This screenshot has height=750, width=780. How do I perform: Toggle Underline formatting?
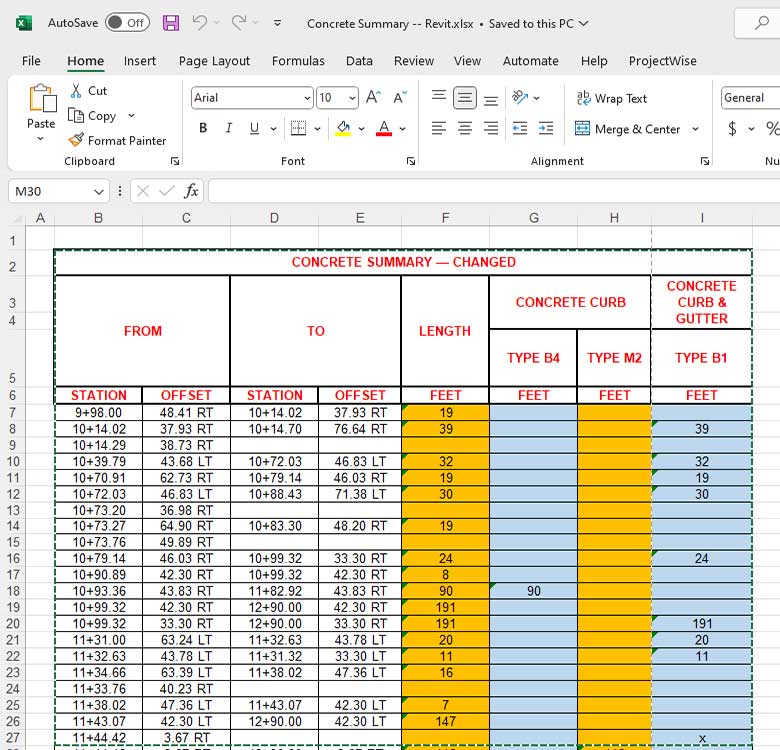pyautogui.click(x=254, y=128)
